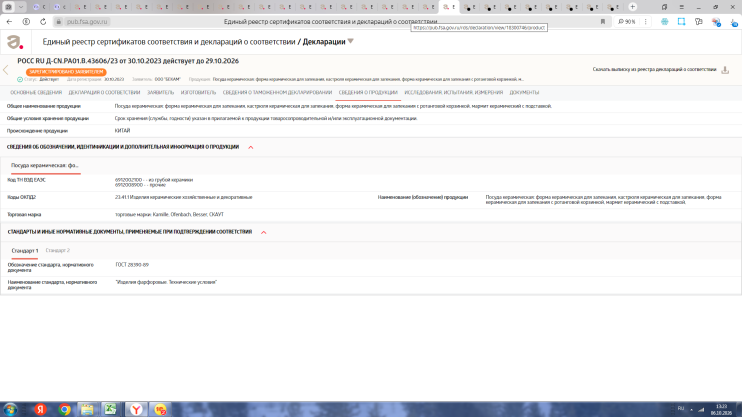Click the ОКПД2 code value starting with 23.41.1
This screenshot has width=742, height=417.
[184, 197]
